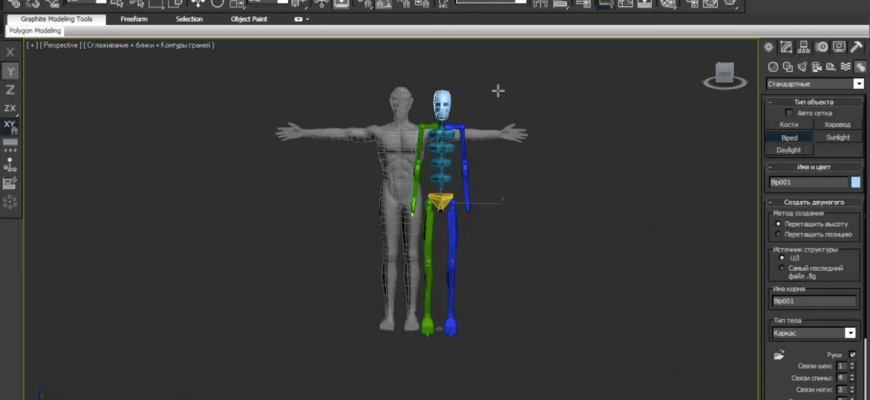
Task: Open the Display command panel tab
Action: (839, 47)
